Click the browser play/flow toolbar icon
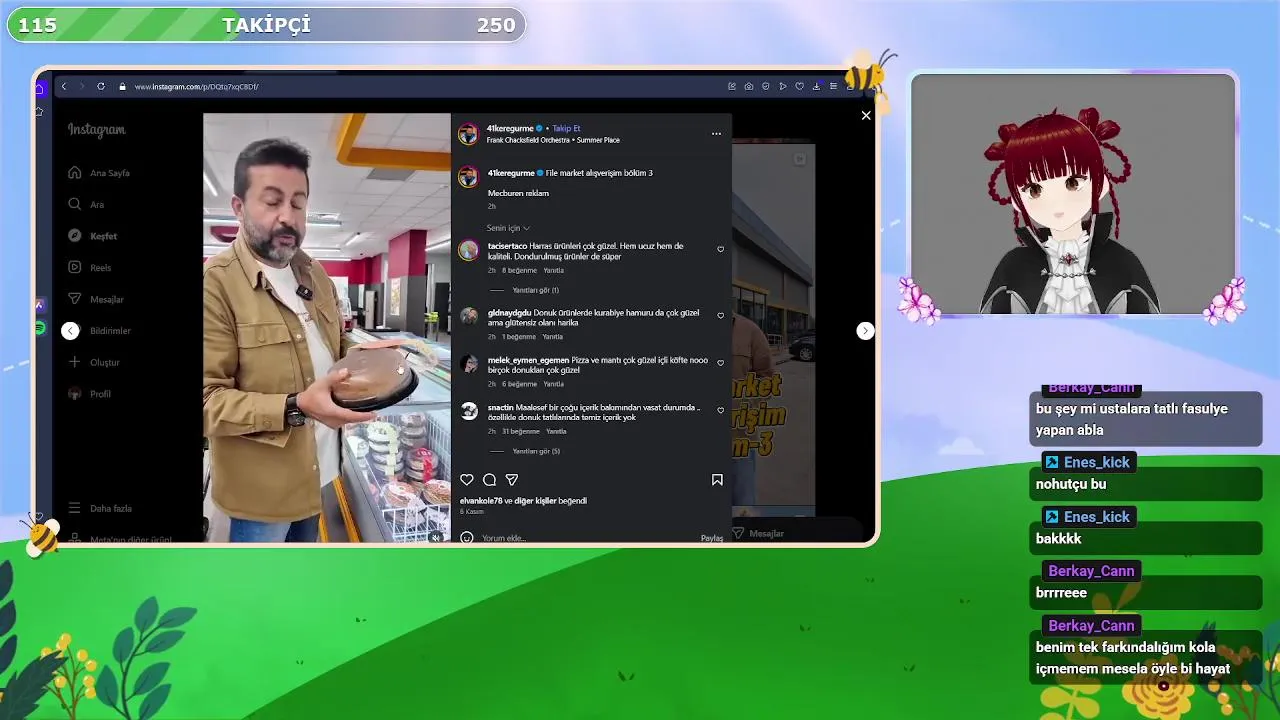 tap(782, 87)
